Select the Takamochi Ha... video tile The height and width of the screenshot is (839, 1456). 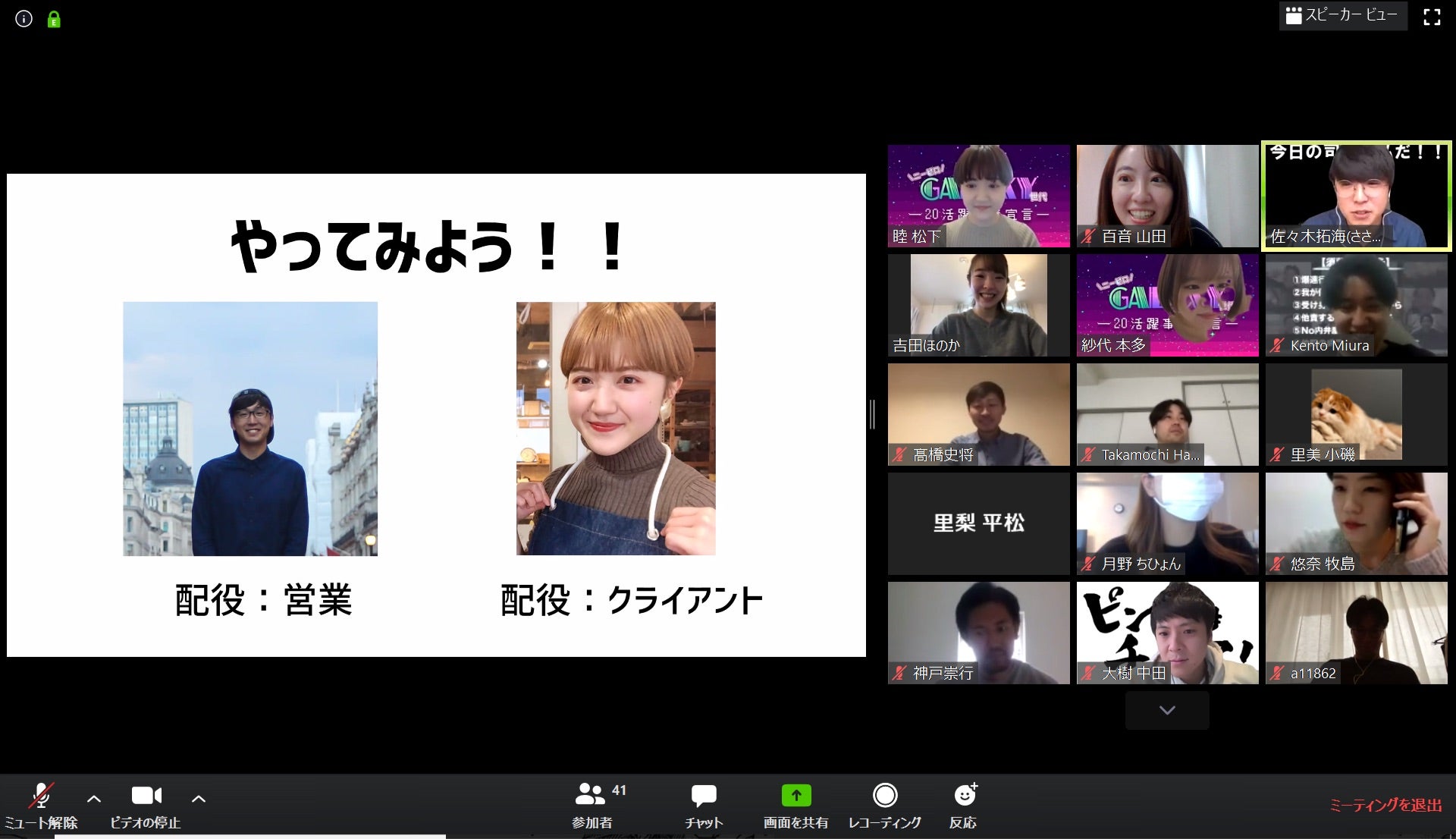(x=1167, y=414)
